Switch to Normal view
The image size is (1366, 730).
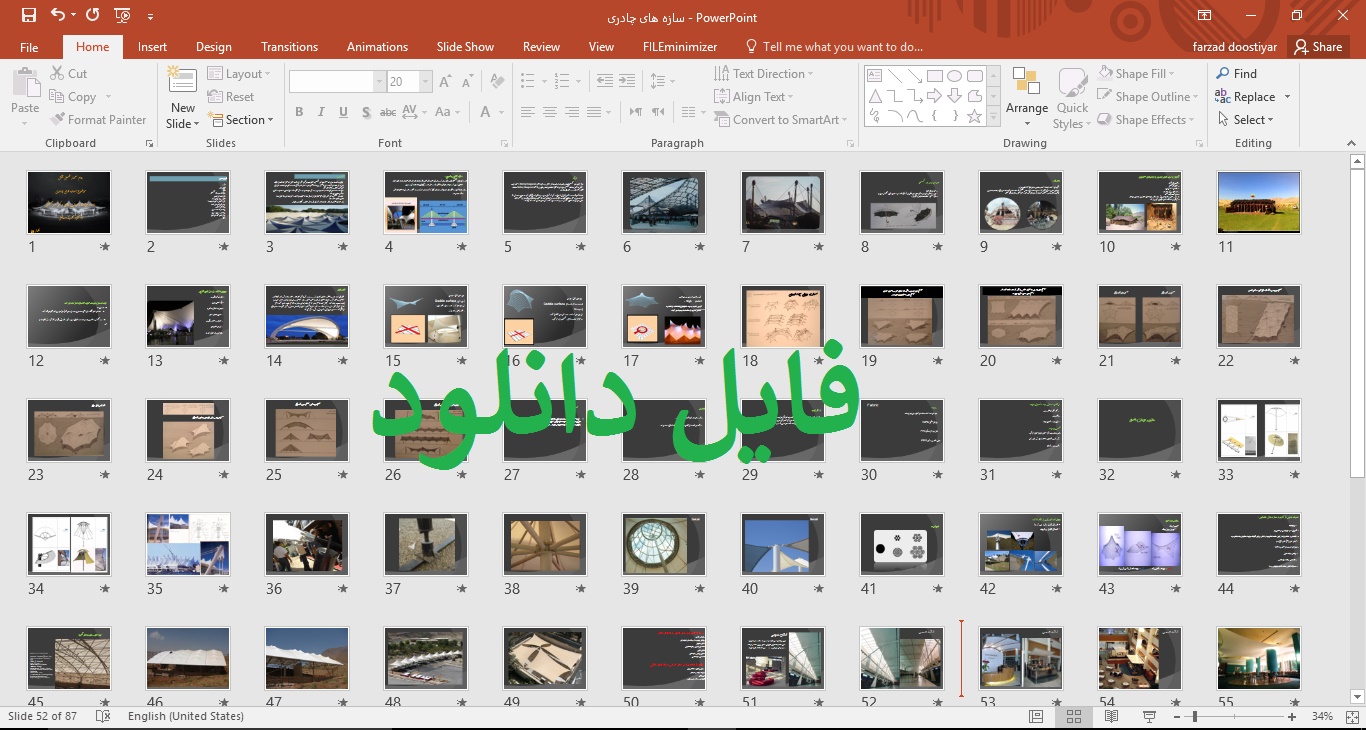coord(1037,717)
